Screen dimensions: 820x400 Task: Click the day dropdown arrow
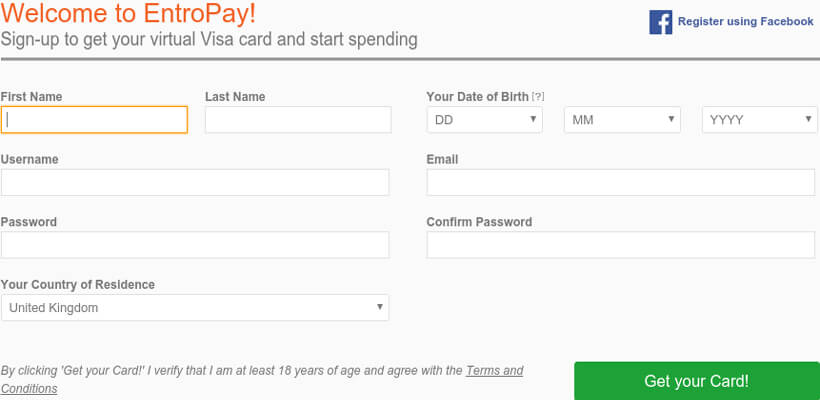tap(533, 119)
